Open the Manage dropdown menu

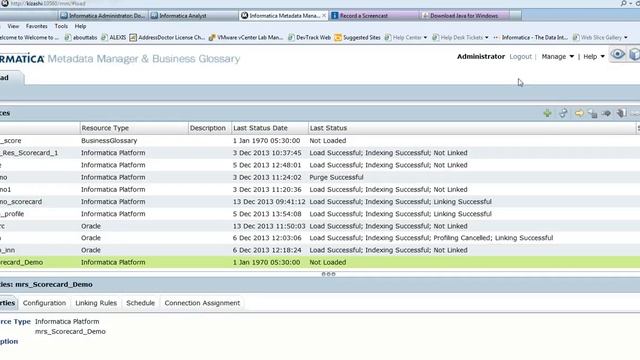point(558,56)
